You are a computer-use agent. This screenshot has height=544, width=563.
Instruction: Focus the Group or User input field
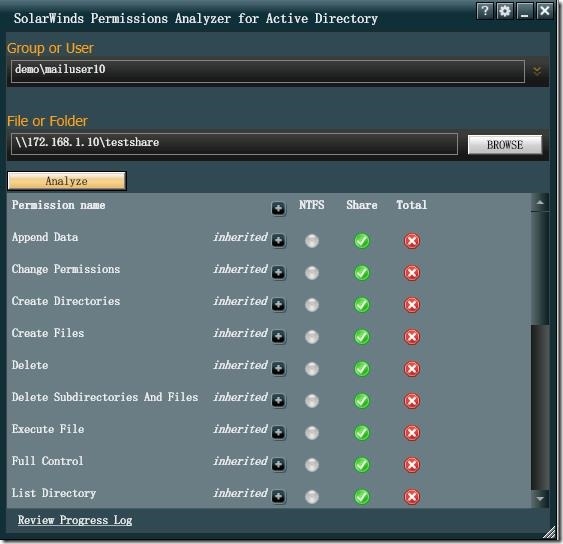pyautogui.click(x=267, y=71)
